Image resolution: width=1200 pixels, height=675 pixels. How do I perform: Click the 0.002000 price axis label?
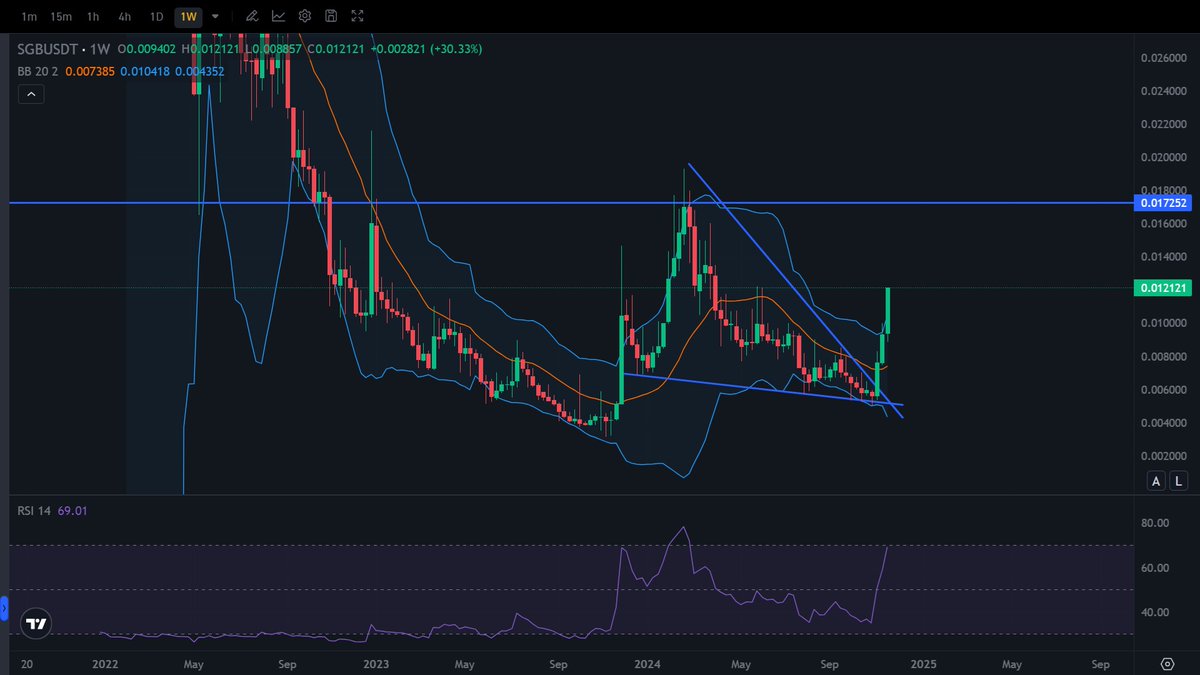coord(1163,455)
